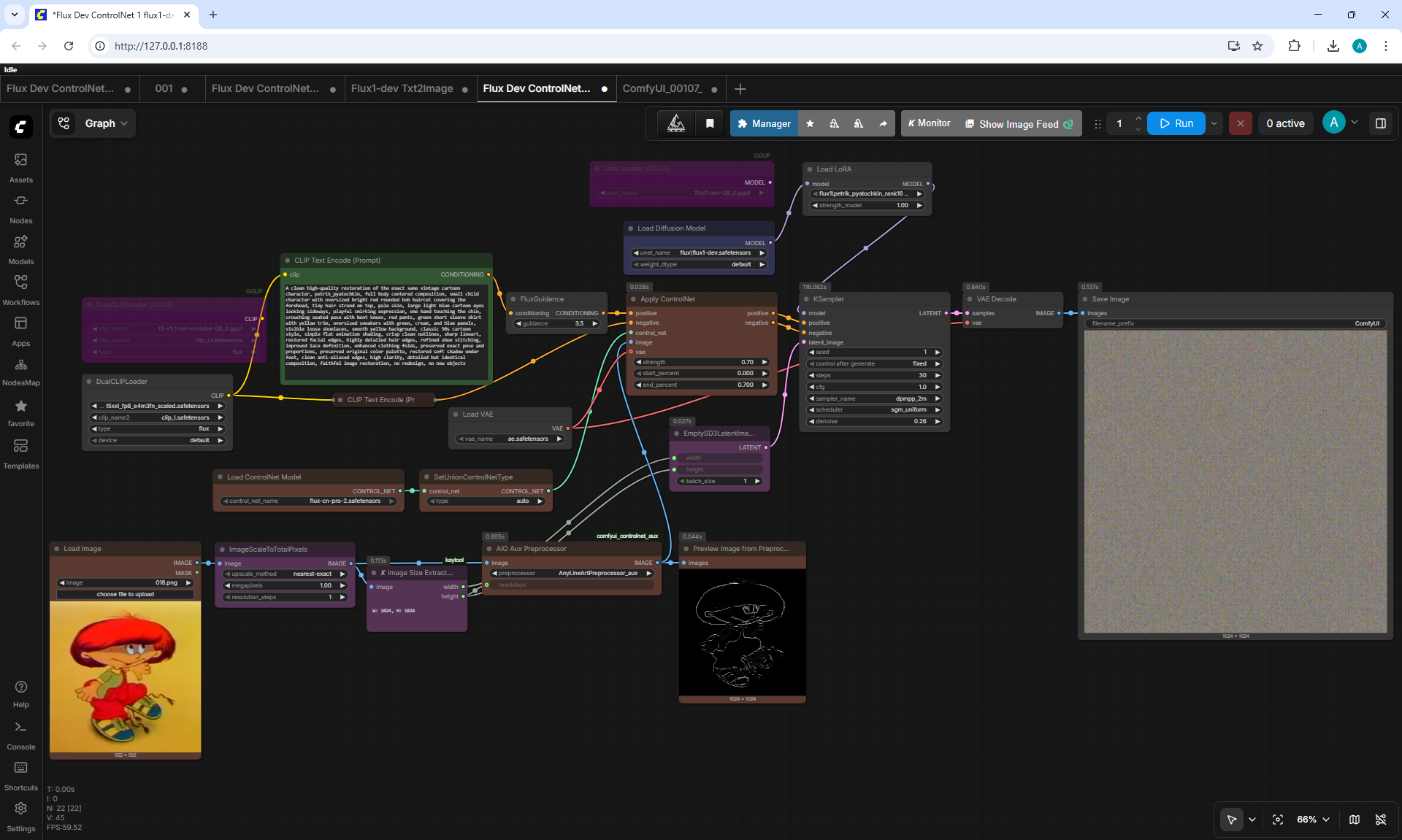Toggle Show Image Feed
Screen dimensions: 1402x840
click(x=1019, y=124)
